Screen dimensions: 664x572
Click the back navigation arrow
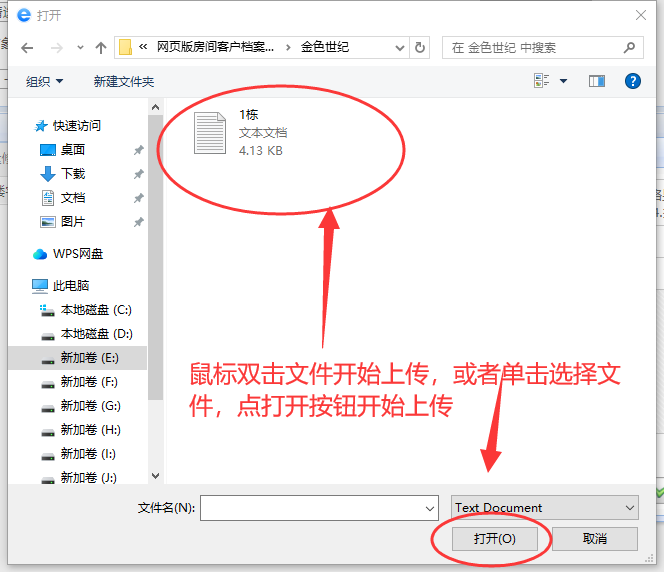pos(27,47)
